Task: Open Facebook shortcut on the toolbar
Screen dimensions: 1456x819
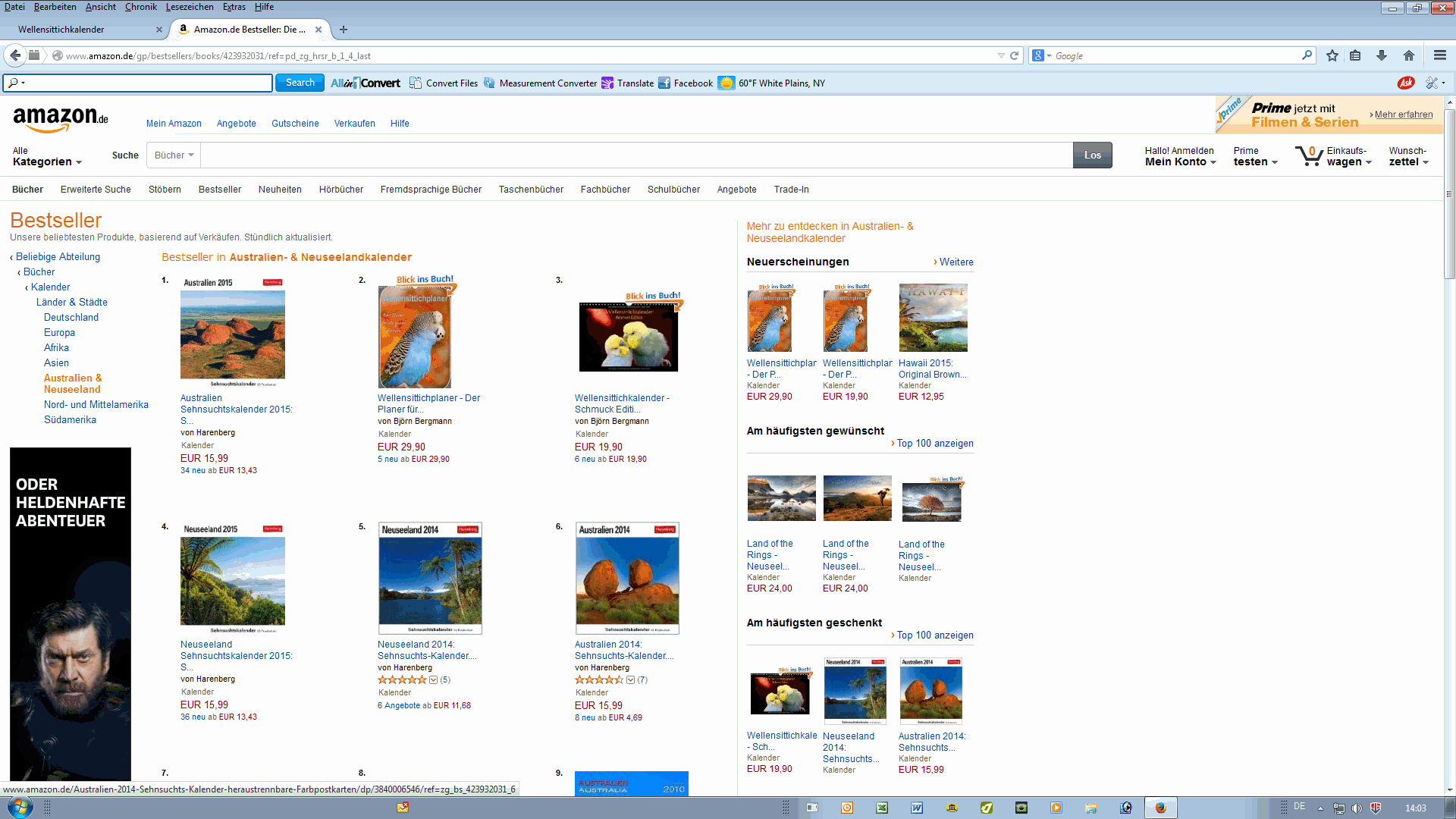Action: (686, 83)
